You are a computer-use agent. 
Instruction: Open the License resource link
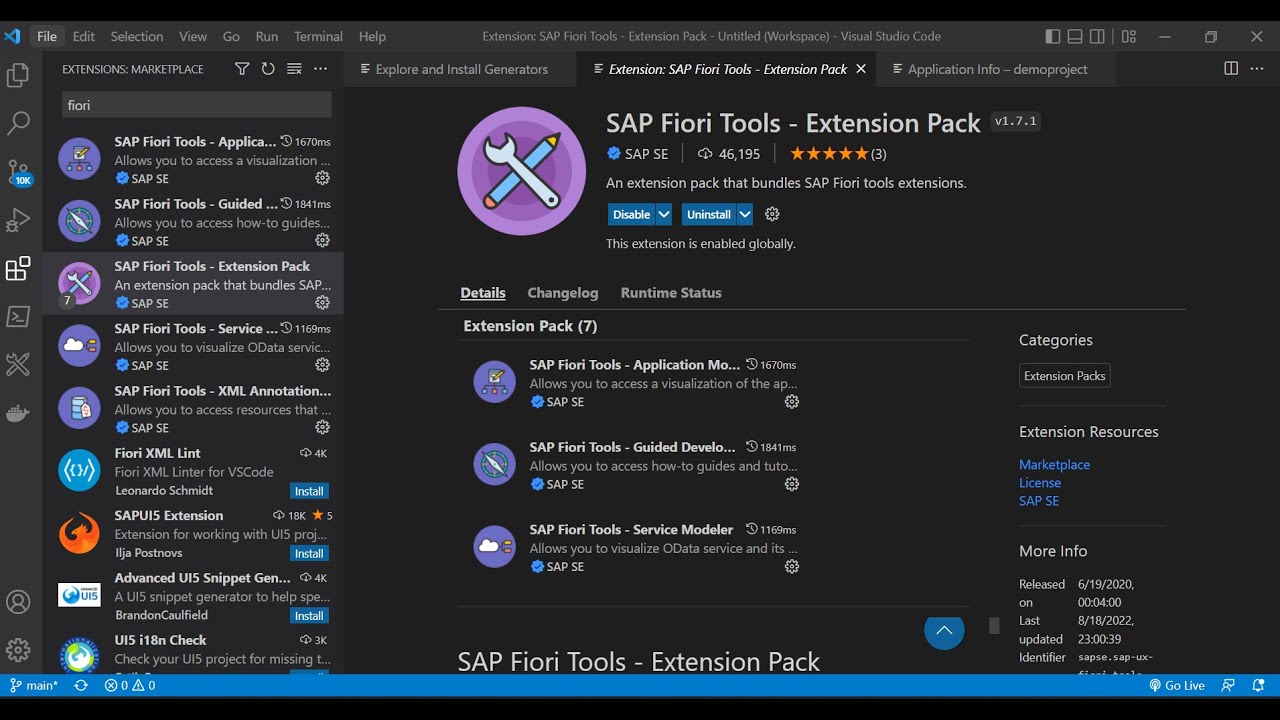pyautogui.click(x=1040, y=483)
